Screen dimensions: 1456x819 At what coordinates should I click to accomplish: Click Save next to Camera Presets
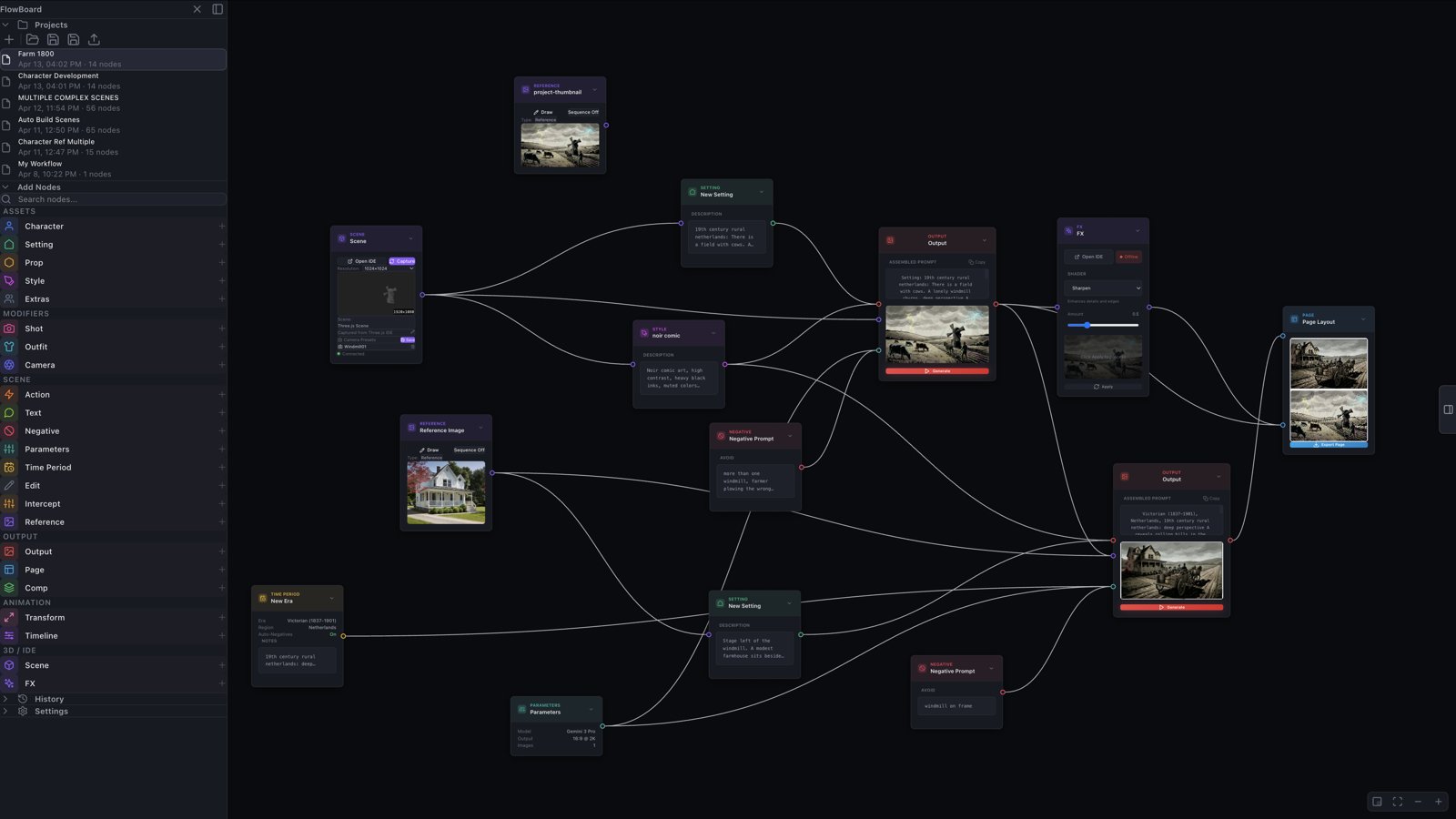point(408,339)
